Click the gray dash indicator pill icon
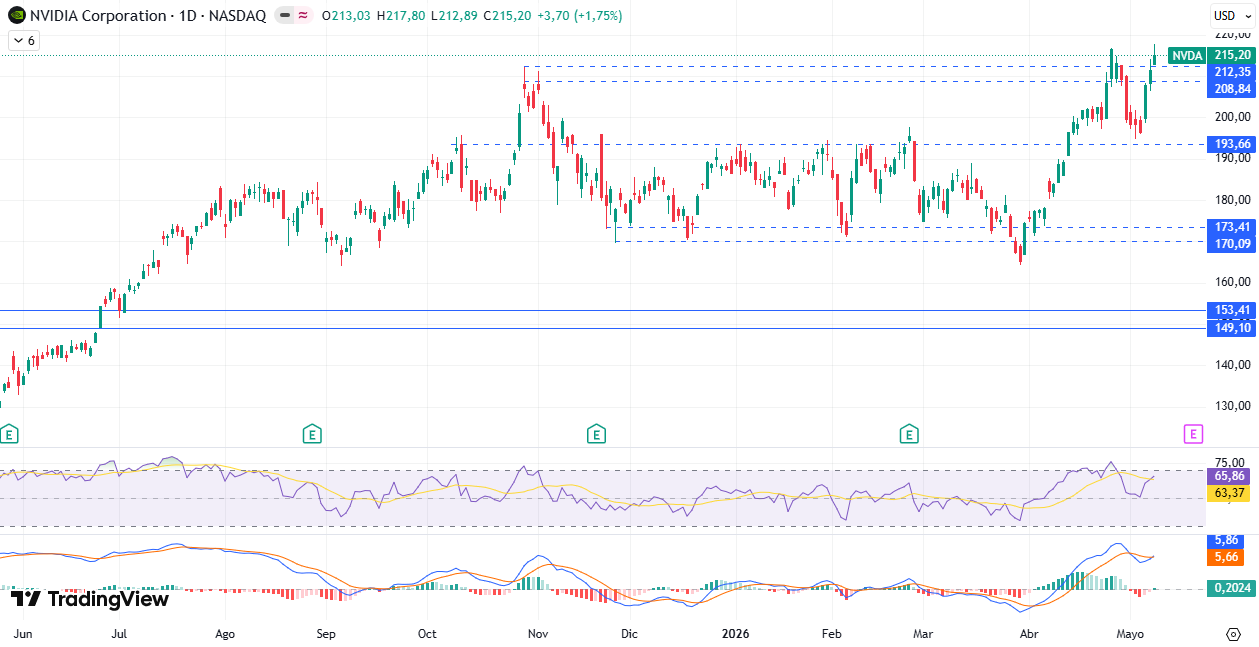Viewport: 1259px width, 647px height. (x=284, y=16)
